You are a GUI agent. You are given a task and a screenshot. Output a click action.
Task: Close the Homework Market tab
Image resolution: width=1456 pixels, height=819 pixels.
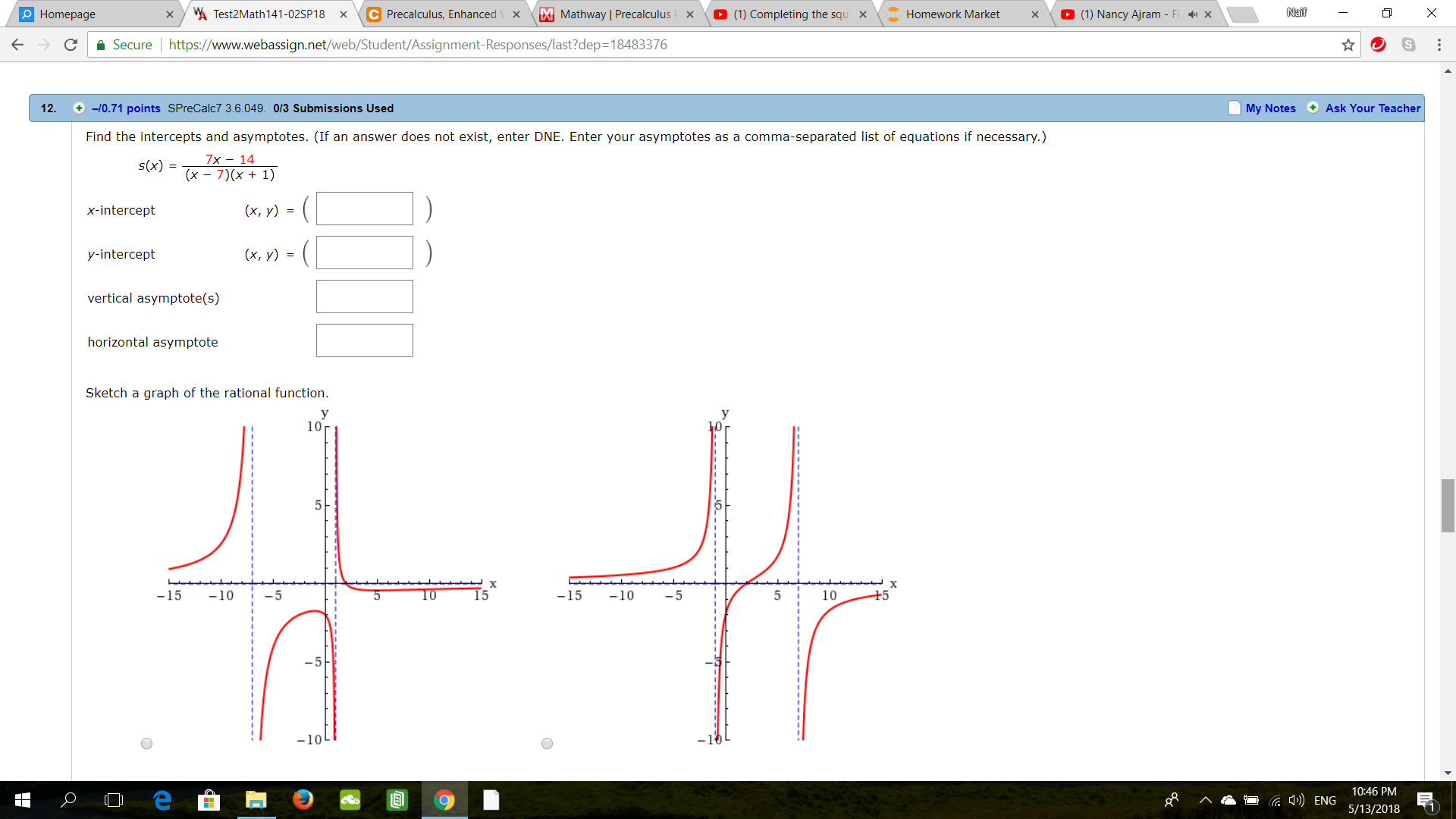(1035, 14)
